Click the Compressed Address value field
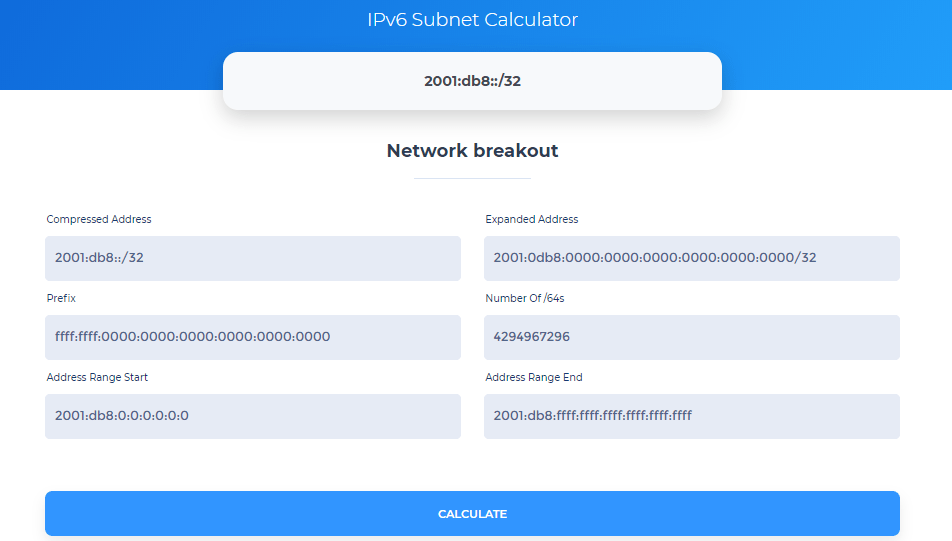Image resolution: width=952 pixels, height=541 pixels. click(x=252, y=258)
